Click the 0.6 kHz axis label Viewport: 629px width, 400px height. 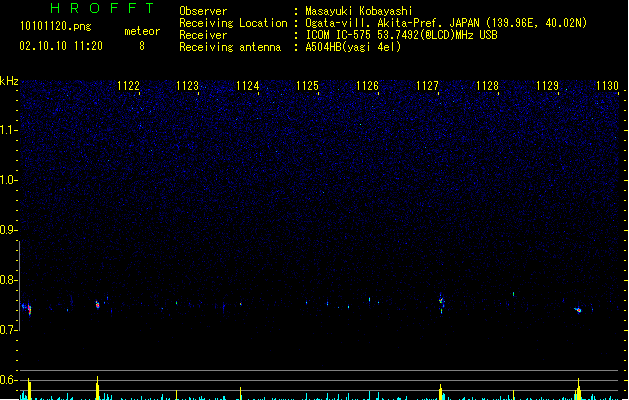(8, 380)
